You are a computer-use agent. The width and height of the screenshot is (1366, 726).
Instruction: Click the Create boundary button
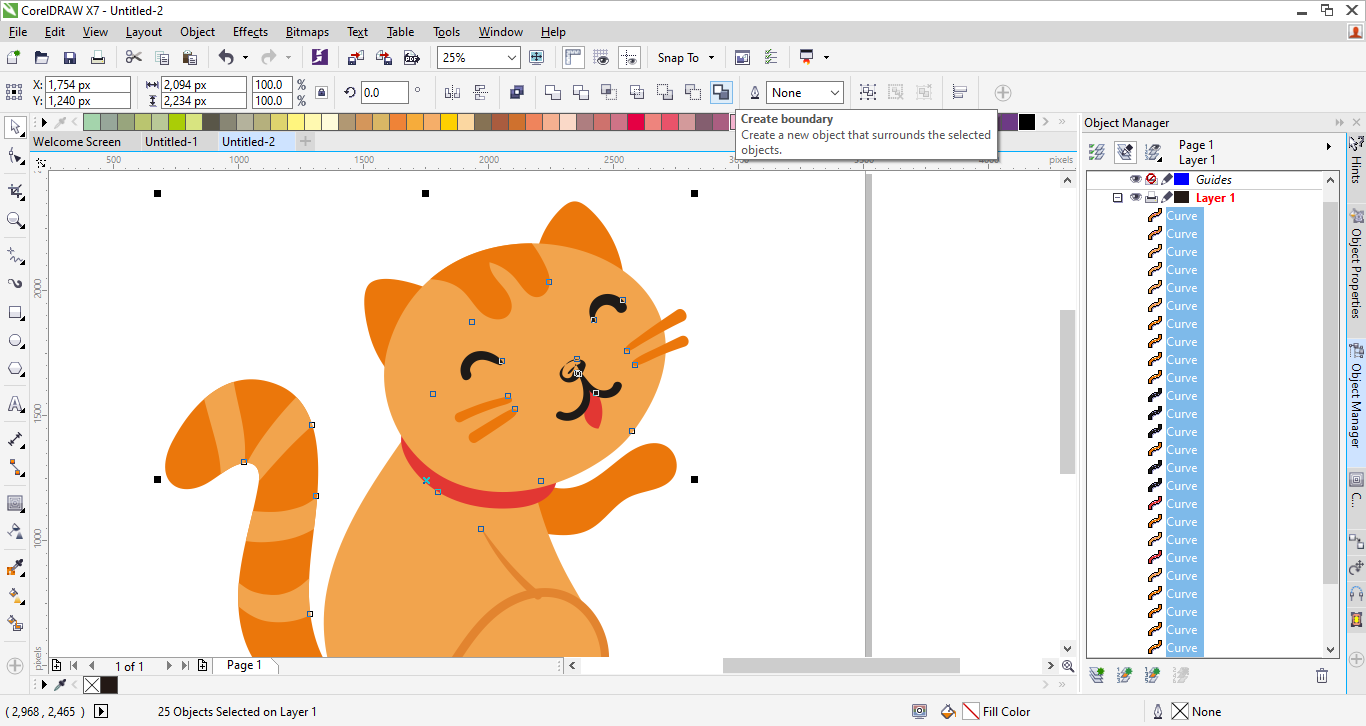tap(721, 93)
